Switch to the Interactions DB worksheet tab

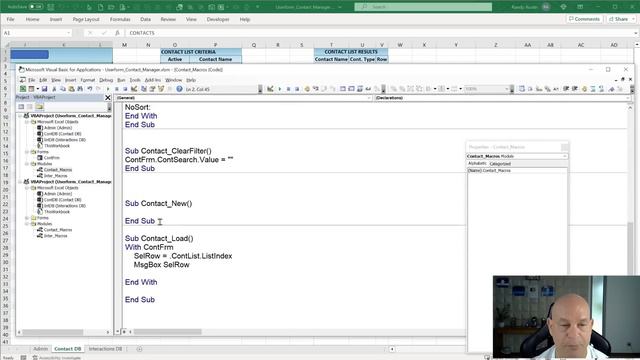105,349
